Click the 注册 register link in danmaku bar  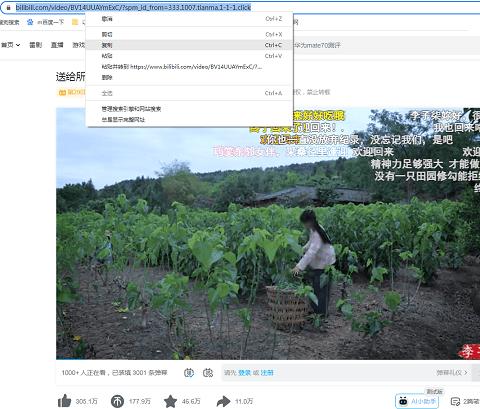tap(267, 373)
